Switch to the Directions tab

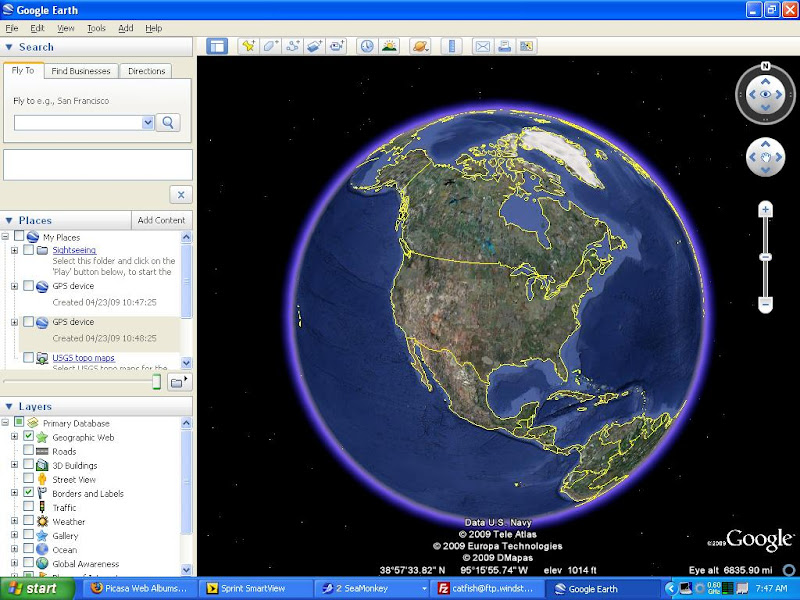[x=146, y=71]
